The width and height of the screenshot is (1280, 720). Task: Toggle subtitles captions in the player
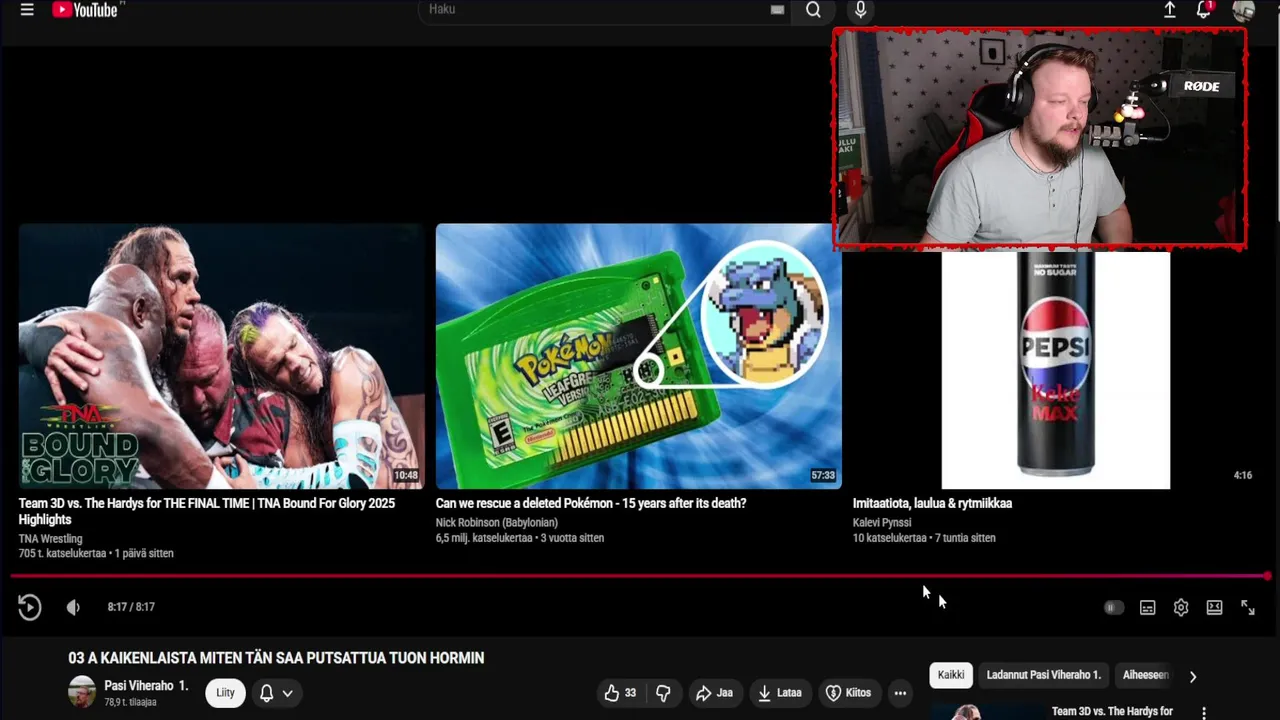coord(1147,608)
